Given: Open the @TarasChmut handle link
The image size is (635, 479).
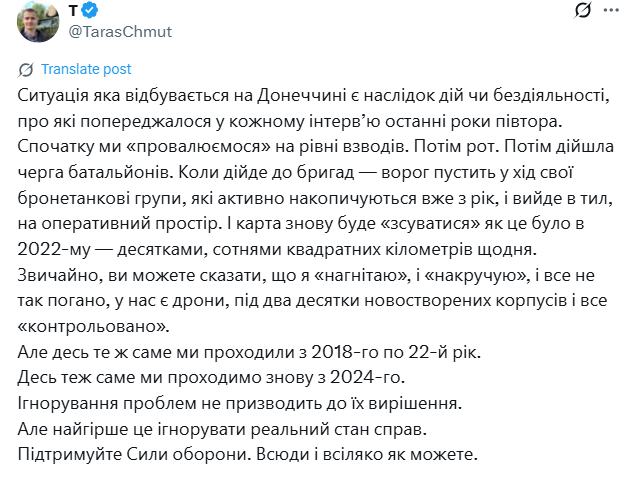Looking at the screenshot, I should [x=120, y=32].
